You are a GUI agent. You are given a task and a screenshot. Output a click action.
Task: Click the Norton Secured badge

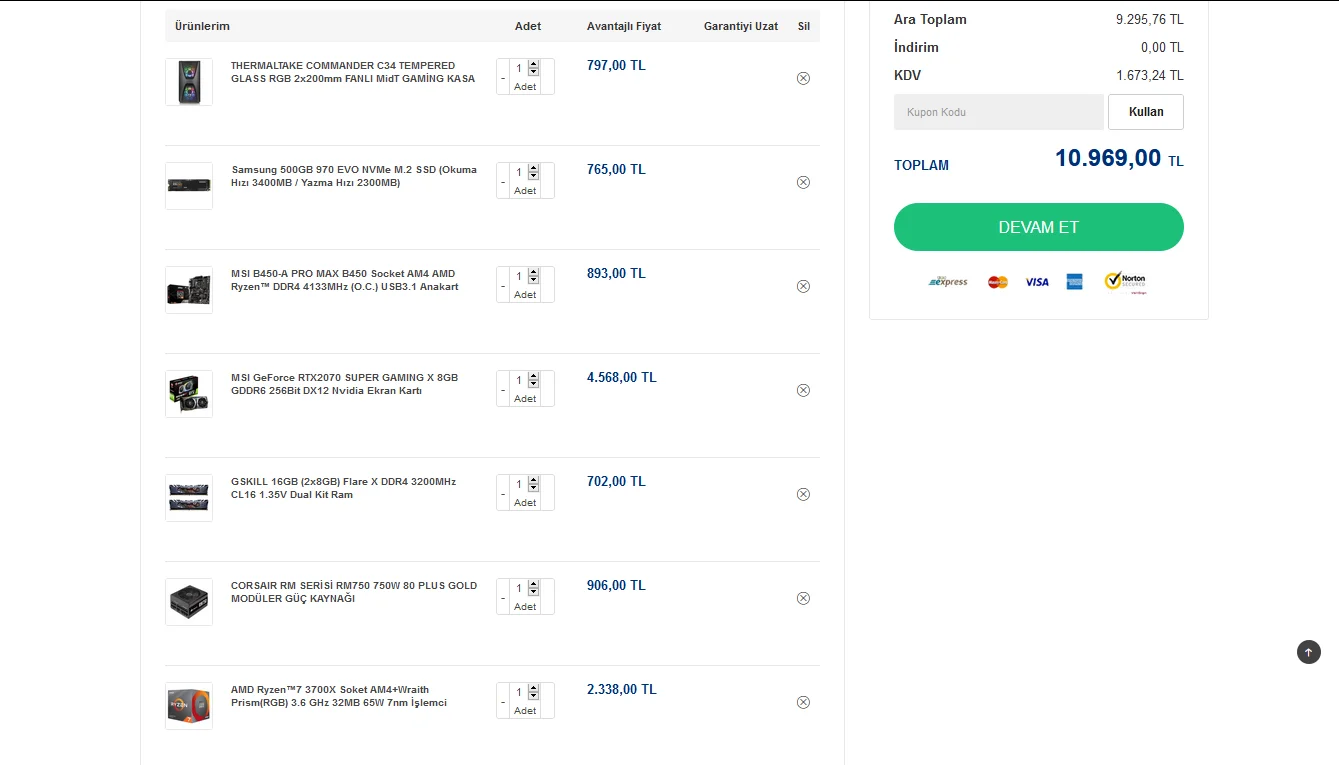[1125, 282]
